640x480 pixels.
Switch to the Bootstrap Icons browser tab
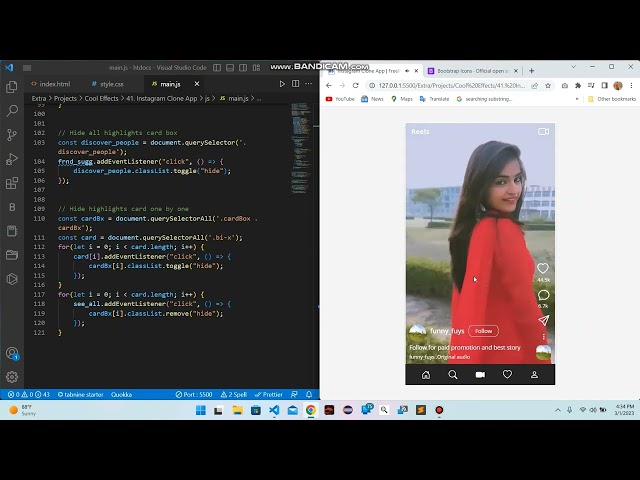coord(472,71)
